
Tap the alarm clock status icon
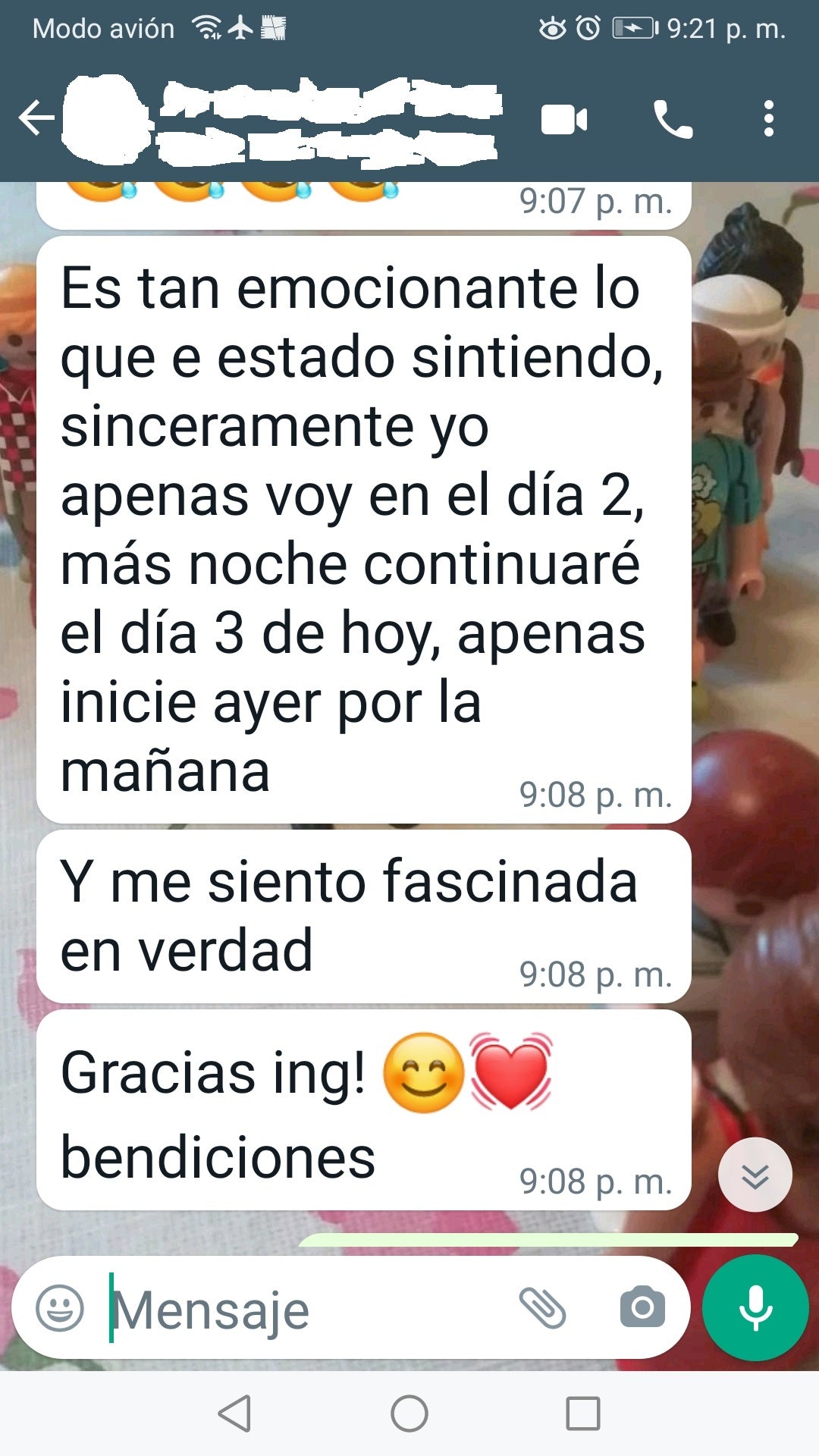(588, 28)
